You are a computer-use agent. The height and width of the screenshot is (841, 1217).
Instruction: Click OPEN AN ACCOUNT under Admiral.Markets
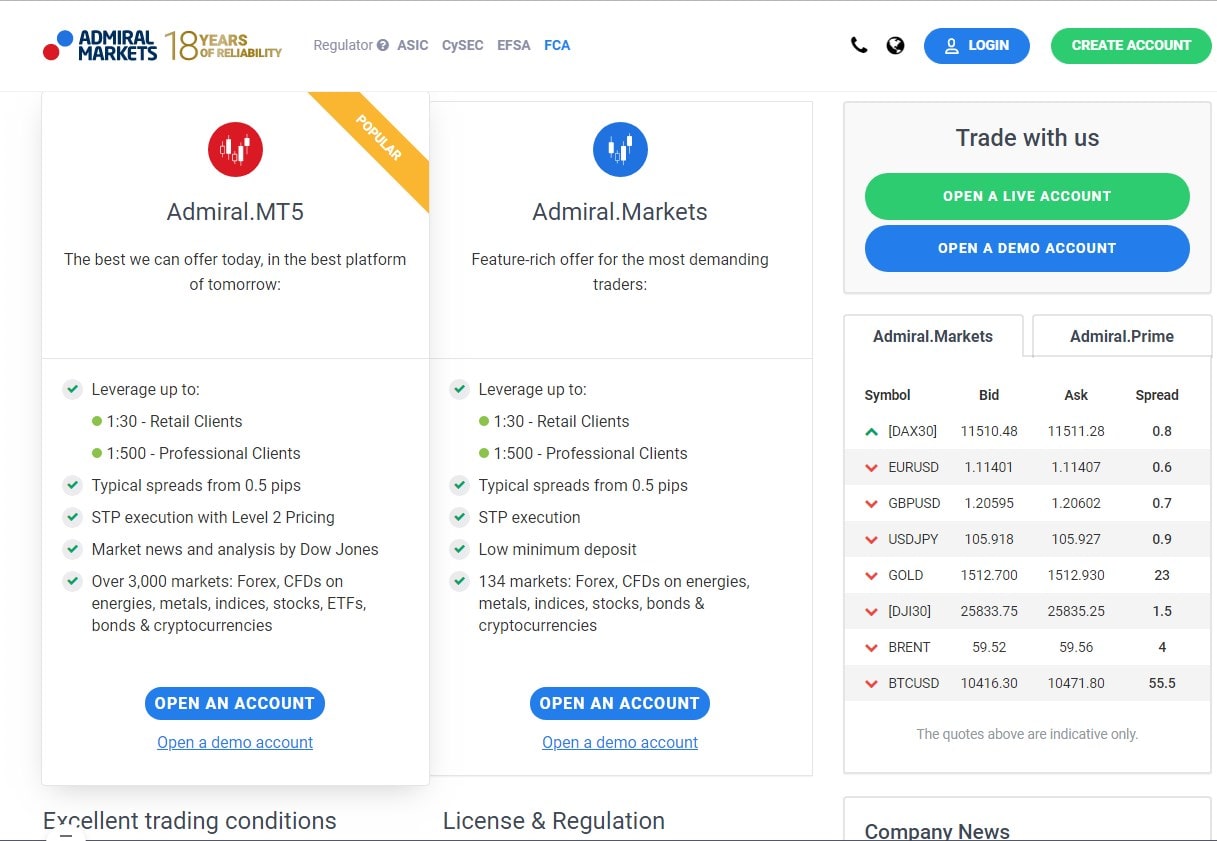click(x=620, y=703)
